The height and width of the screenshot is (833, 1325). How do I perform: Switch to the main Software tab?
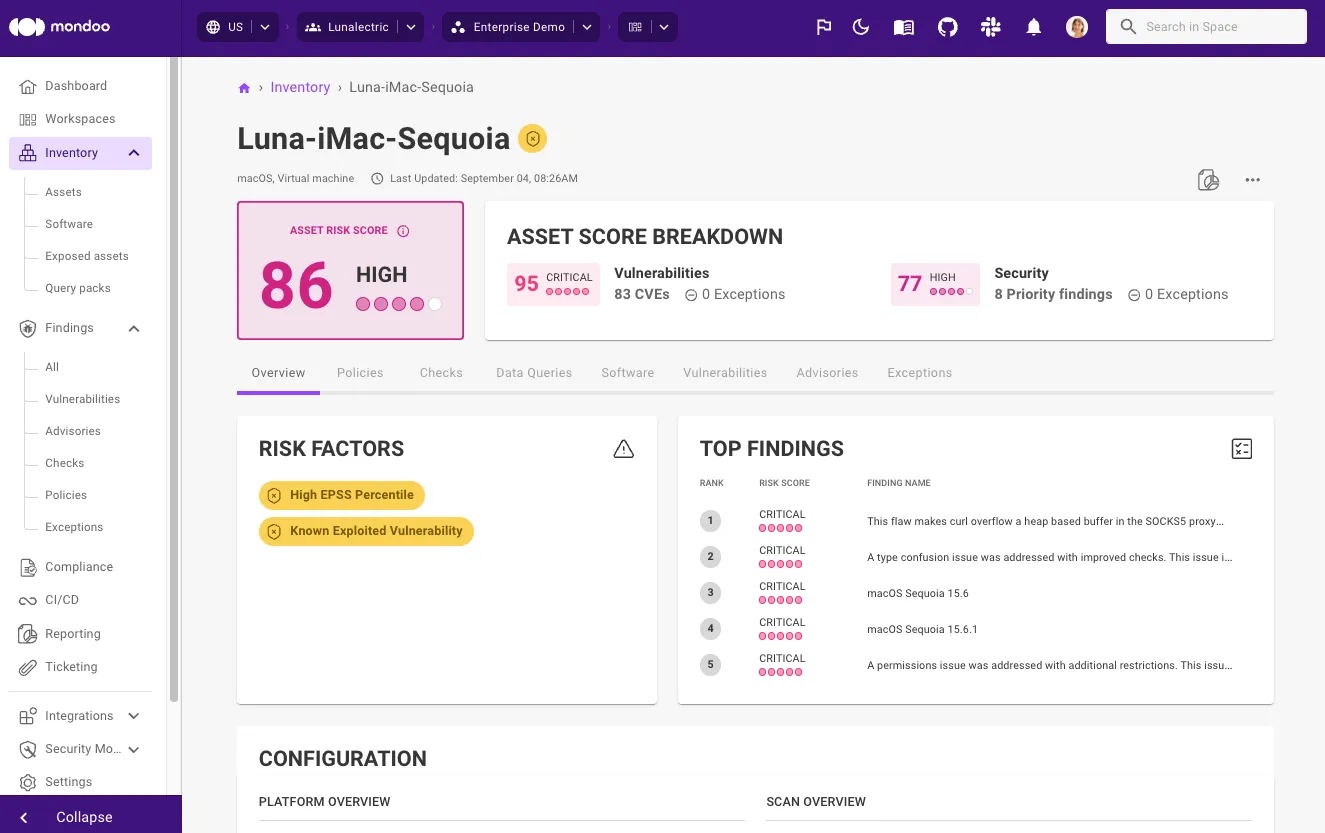click(628, 373)
